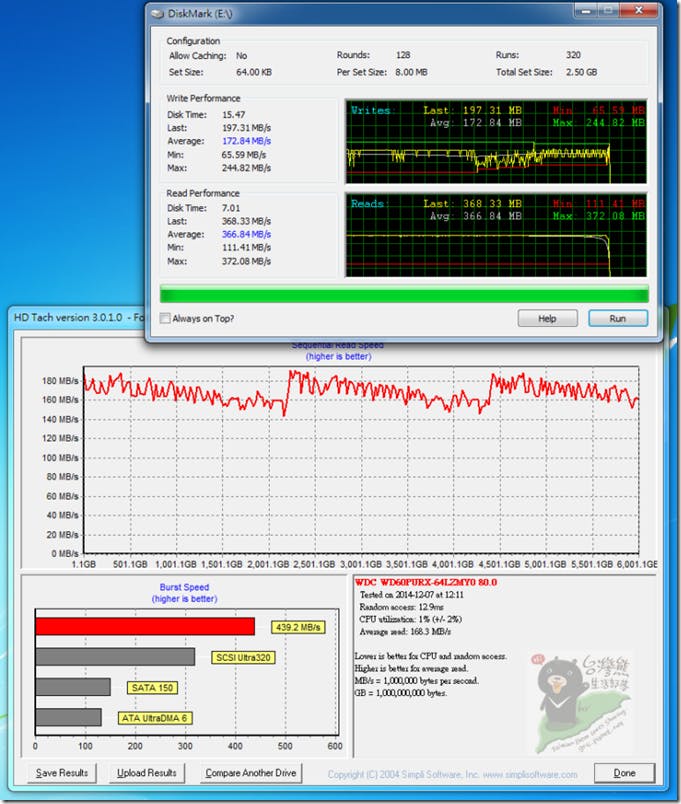Click the Writes performance graph
Image resolution: width=681 pixels, height=804 pixels.
coord(496,138)
